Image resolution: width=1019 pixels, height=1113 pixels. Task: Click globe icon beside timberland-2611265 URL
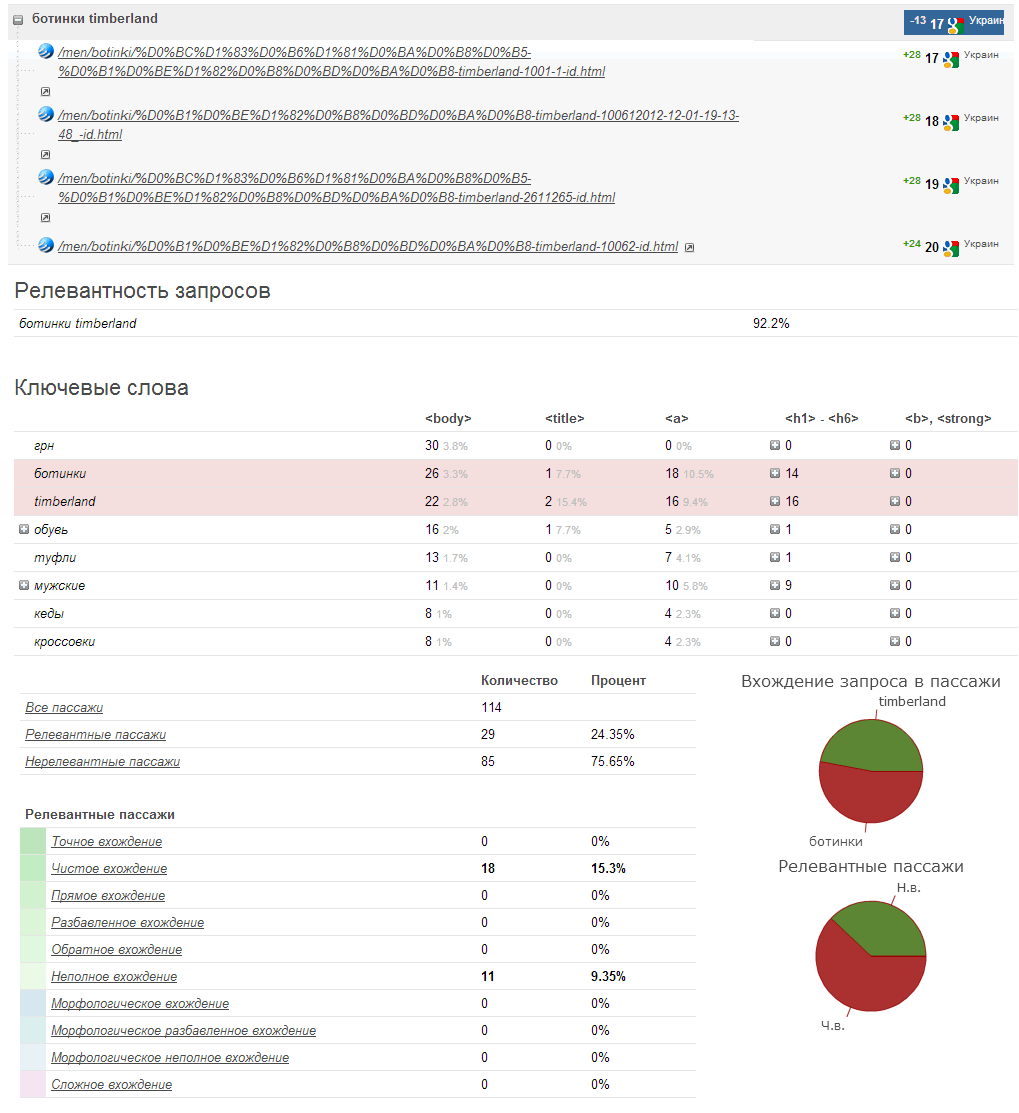tap(46, 177)
